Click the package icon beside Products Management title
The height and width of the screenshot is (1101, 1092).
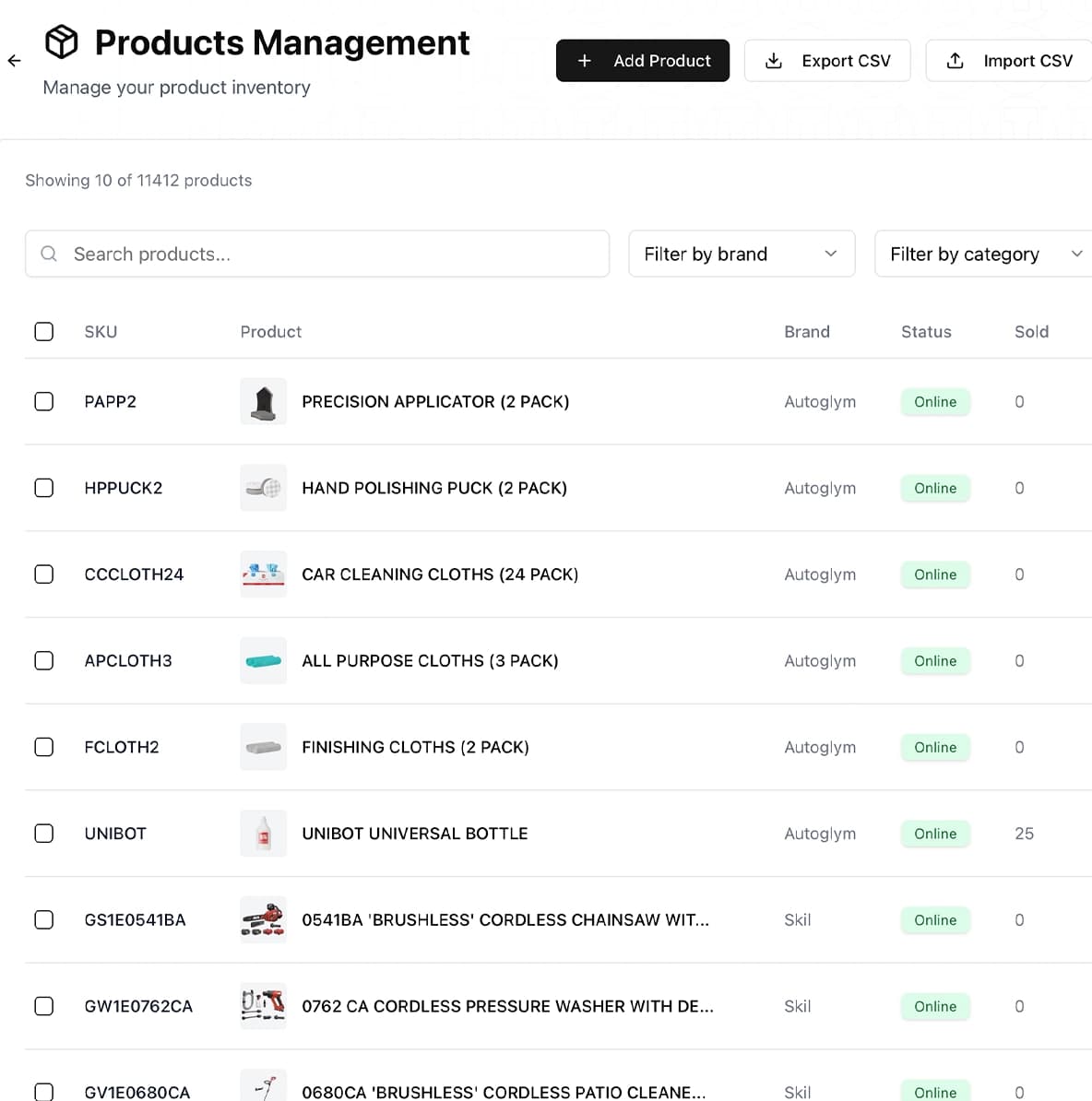point(61,41)
